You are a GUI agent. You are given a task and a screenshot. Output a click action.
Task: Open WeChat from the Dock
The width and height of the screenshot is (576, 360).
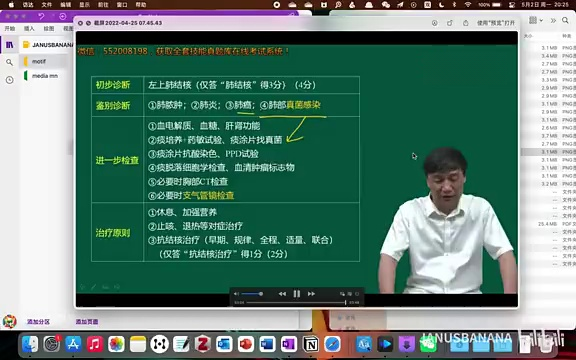(428, 344)
